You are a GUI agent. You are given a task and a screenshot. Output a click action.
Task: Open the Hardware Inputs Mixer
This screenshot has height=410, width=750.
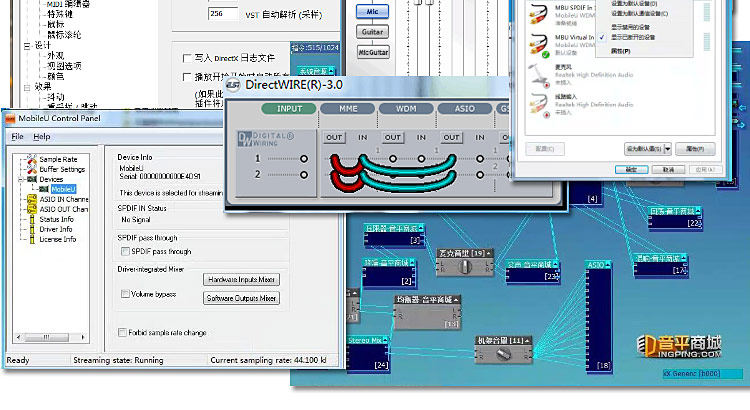242,279
